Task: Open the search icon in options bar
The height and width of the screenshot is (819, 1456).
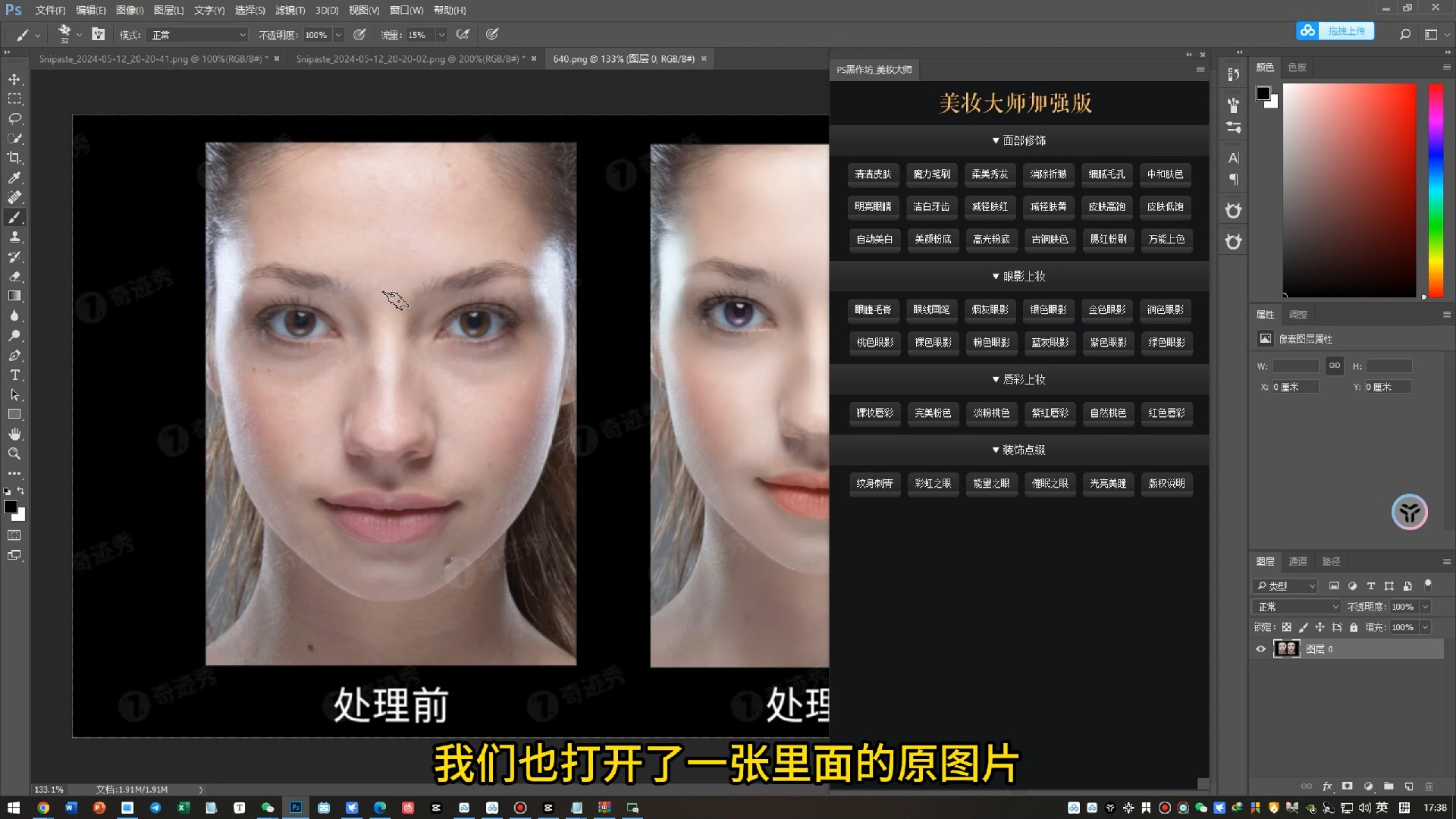Action: (1404, 34)
